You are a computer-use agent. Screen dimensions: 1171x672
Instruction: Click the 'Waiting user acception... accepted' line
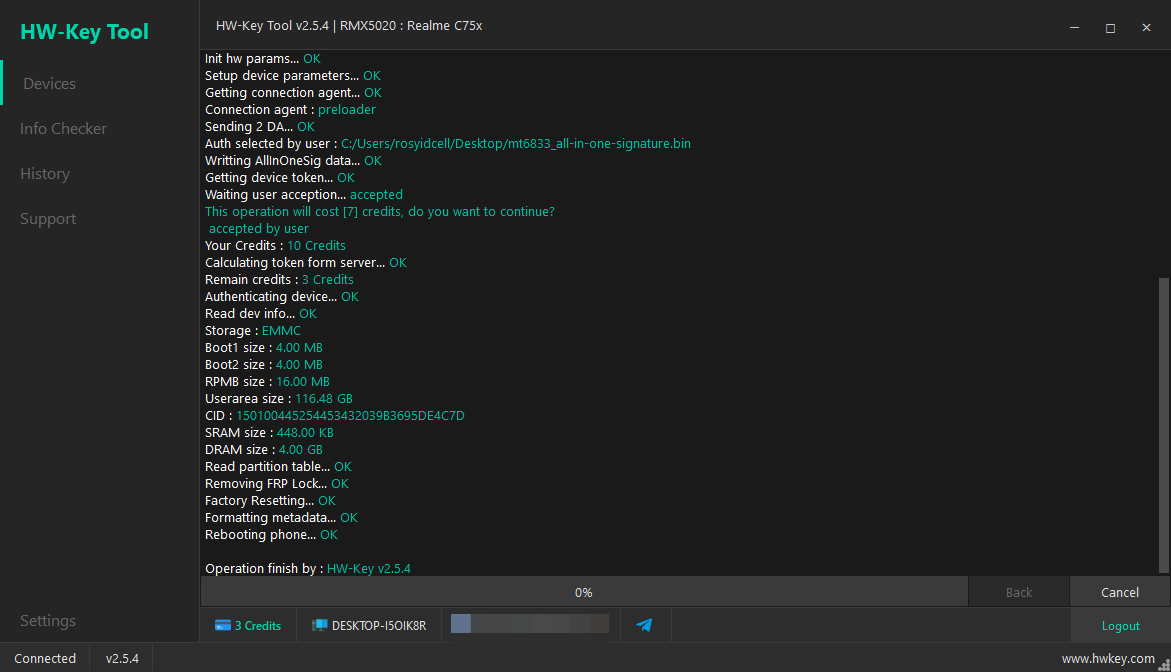[304, 195]
